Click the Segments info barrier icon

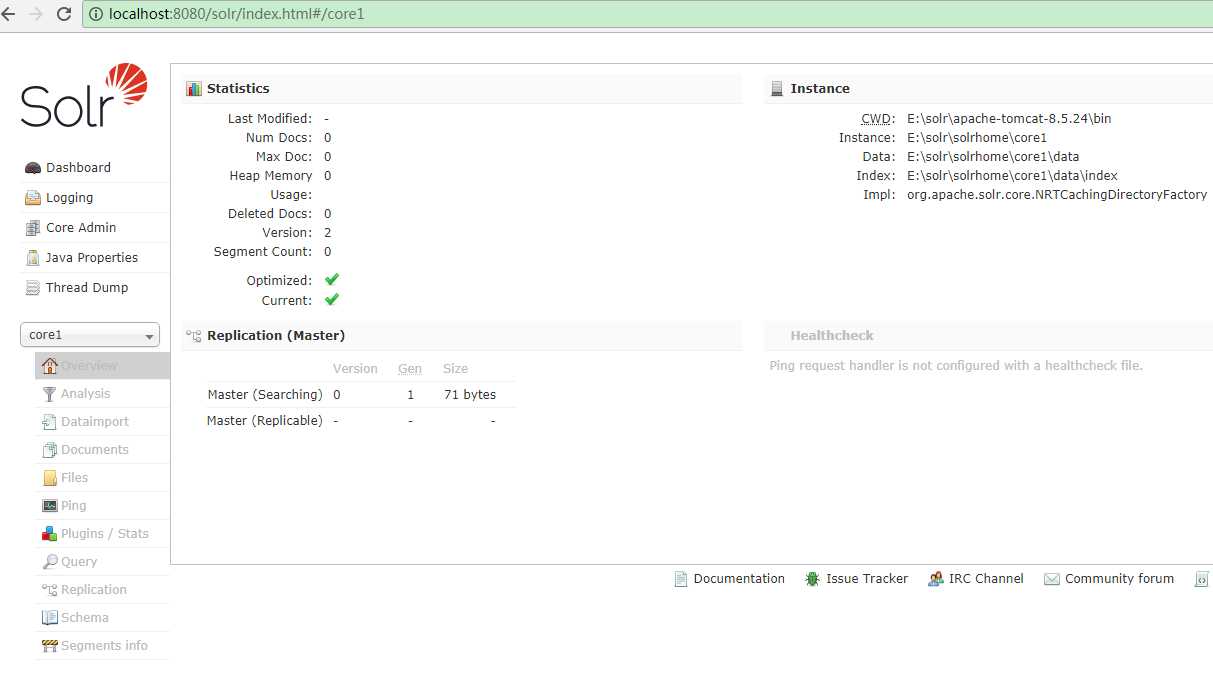[x=49, y=646]
